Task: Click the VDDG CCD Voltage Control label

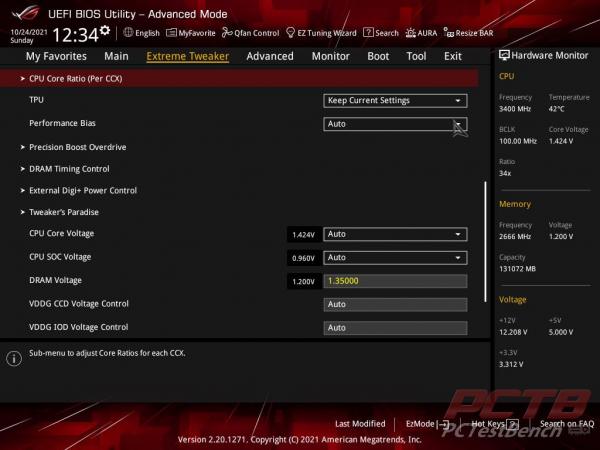Action: (x=79, y=304)
